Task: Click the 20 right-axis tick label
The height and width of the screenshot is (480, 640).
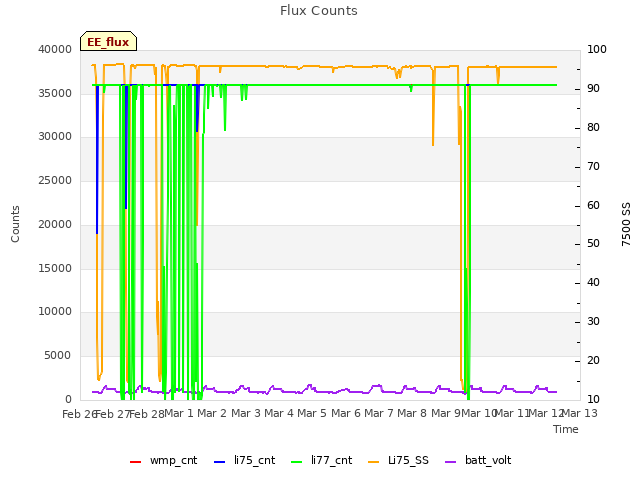Action: [x=593, y=360]
